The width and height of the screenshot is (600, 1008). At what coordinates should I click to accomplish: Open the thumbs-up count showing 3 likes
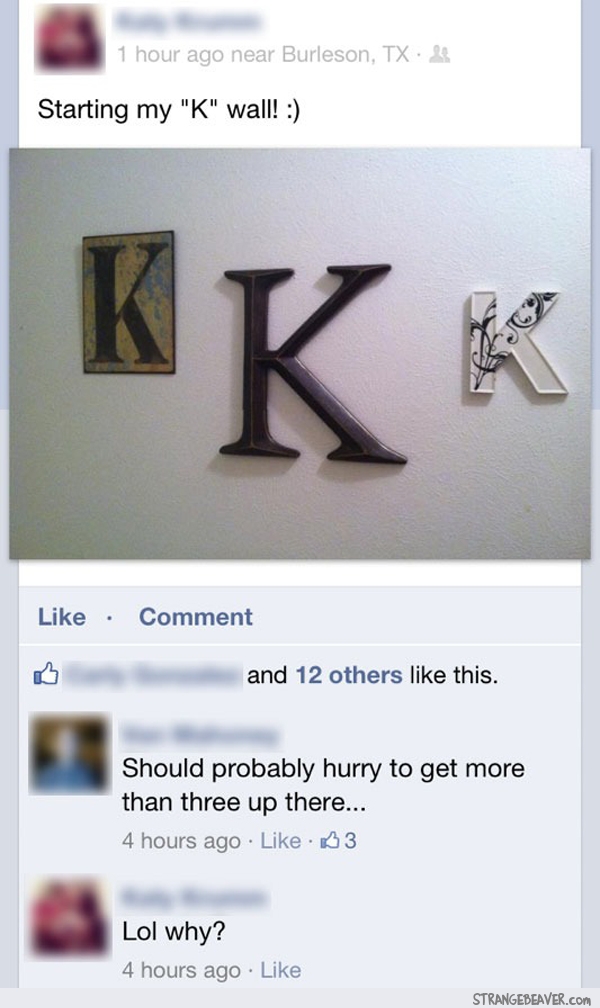click(338, 840)
